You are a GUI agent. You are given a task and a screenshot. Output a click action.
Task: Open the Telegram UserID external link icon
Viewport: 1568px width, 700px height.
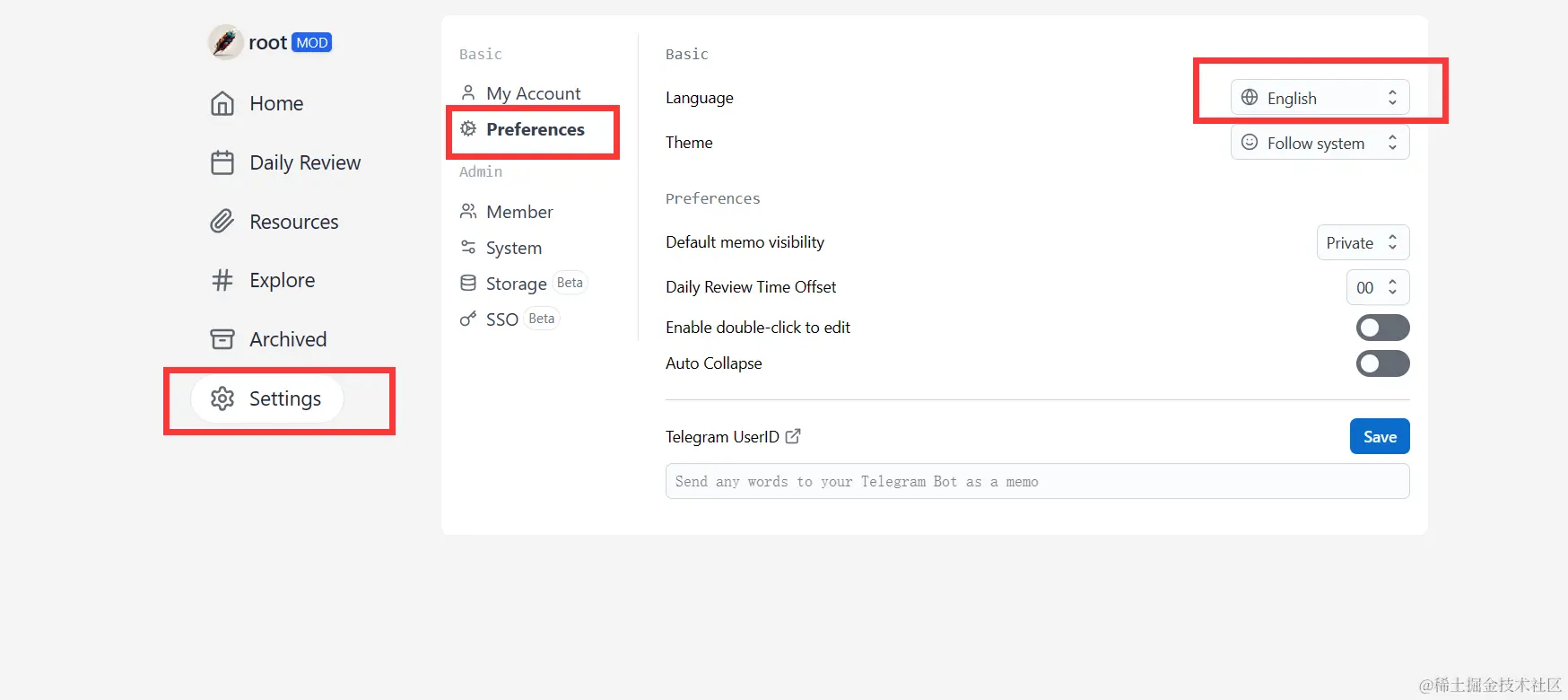[793, 436]
